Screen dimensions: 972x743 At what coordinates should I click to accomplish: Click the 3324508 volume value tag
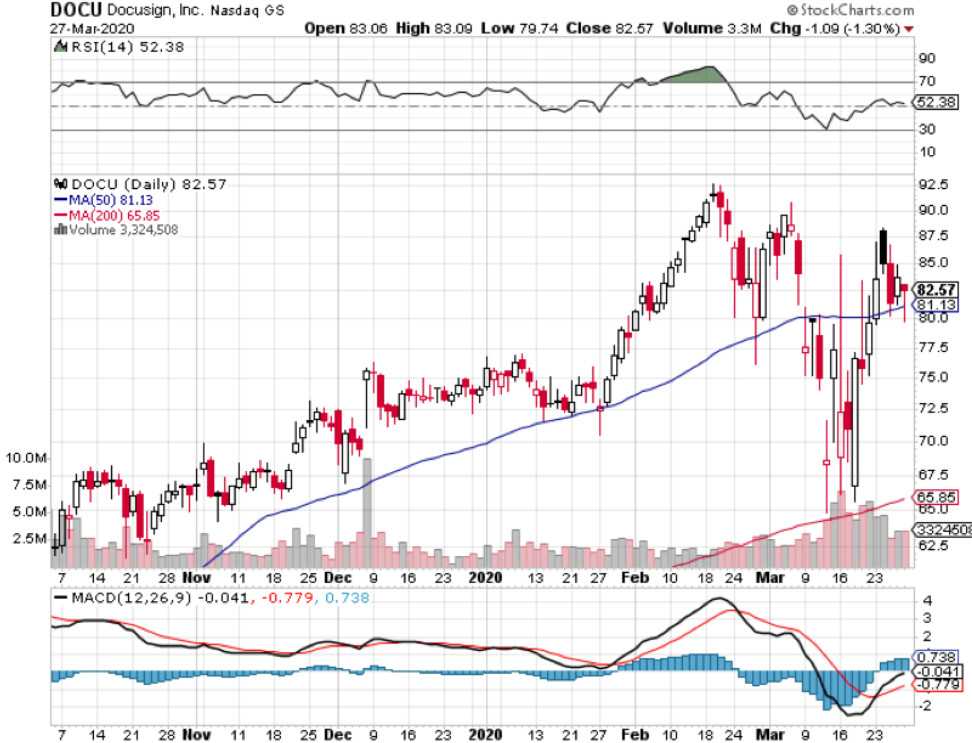pos(942,529)
